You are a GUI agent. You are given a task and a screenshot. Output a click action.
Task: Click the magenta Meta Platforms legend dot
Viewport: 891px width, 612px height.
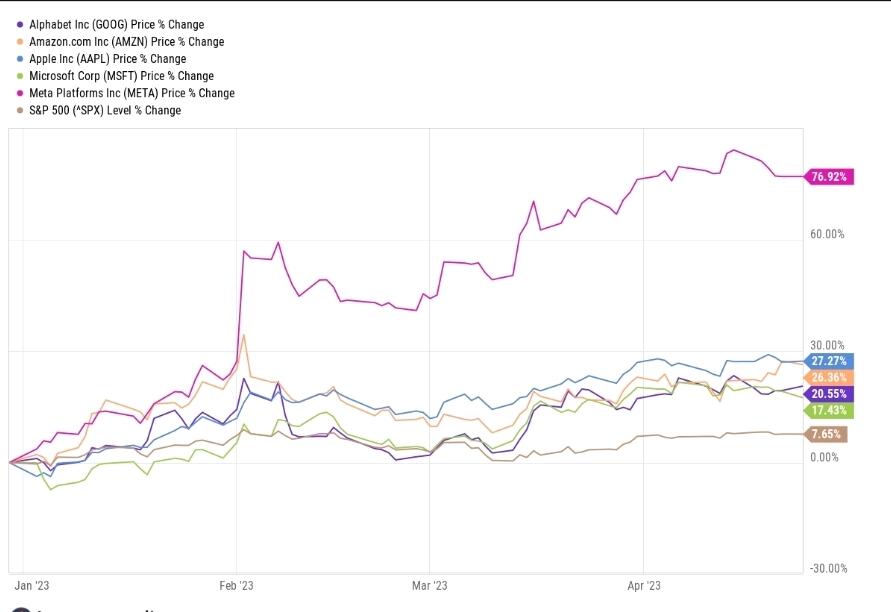click(20, 93)
